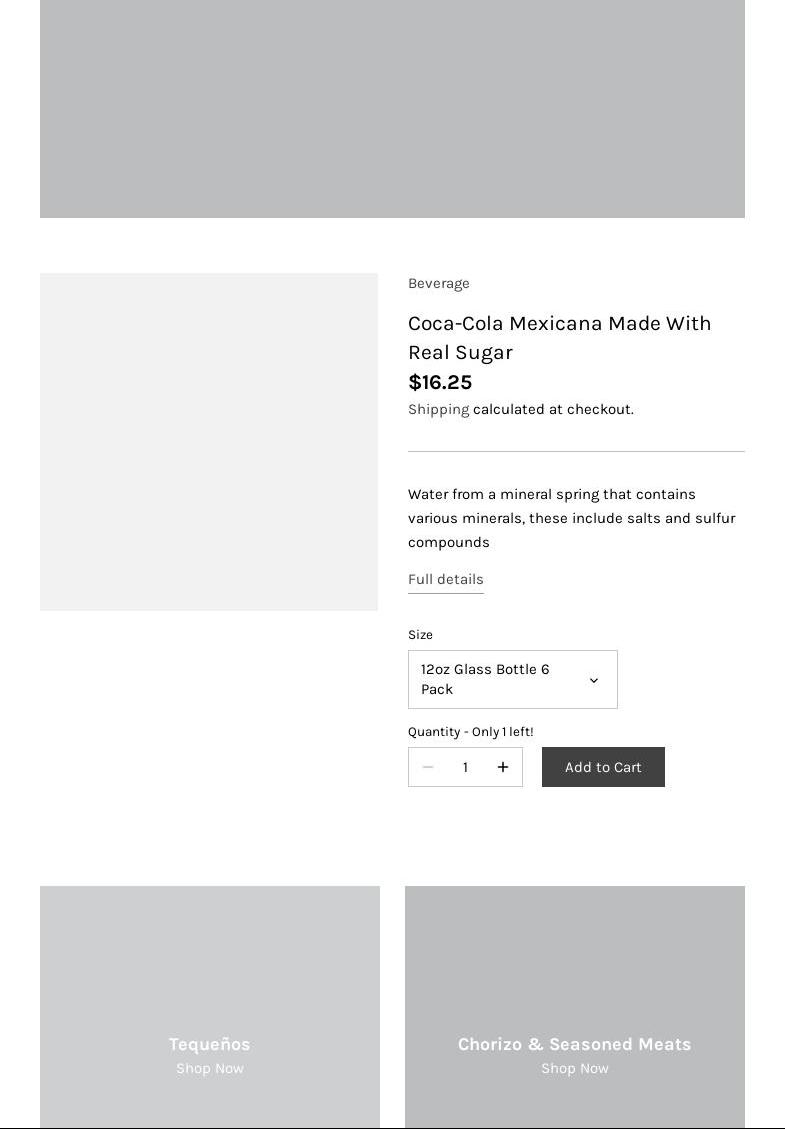Open the Shipping policy link
Viewport: 785px width, 1129px height.
(x=438, y=409)
